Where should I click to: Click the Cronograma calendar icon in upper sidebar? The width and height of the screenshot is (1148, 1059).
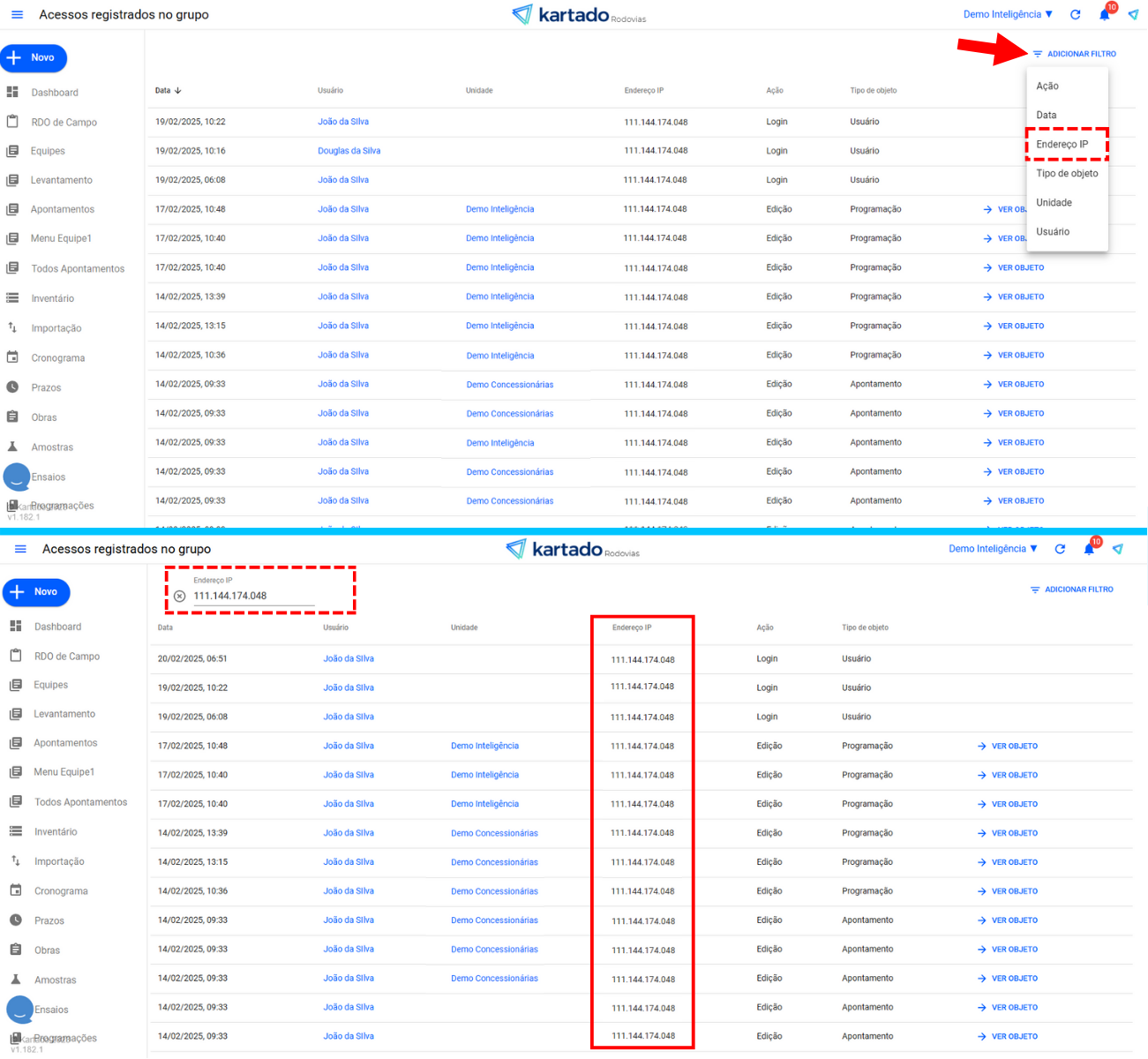coord(12,357)
